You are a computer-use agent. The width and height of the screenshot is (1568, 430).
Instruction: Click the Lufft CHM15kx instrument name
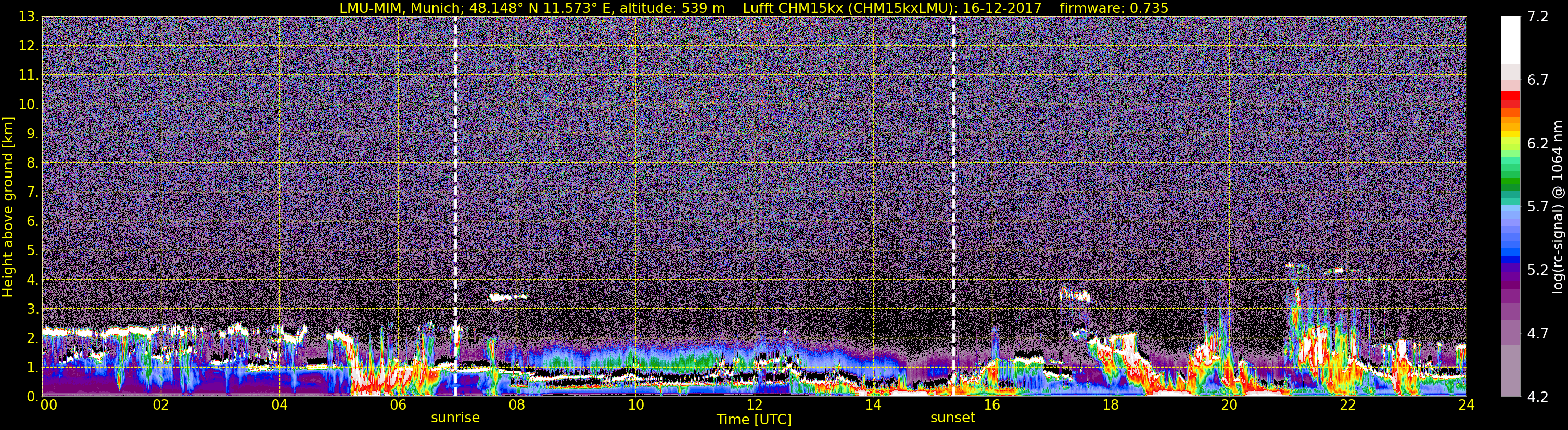[x=793, y=8]
